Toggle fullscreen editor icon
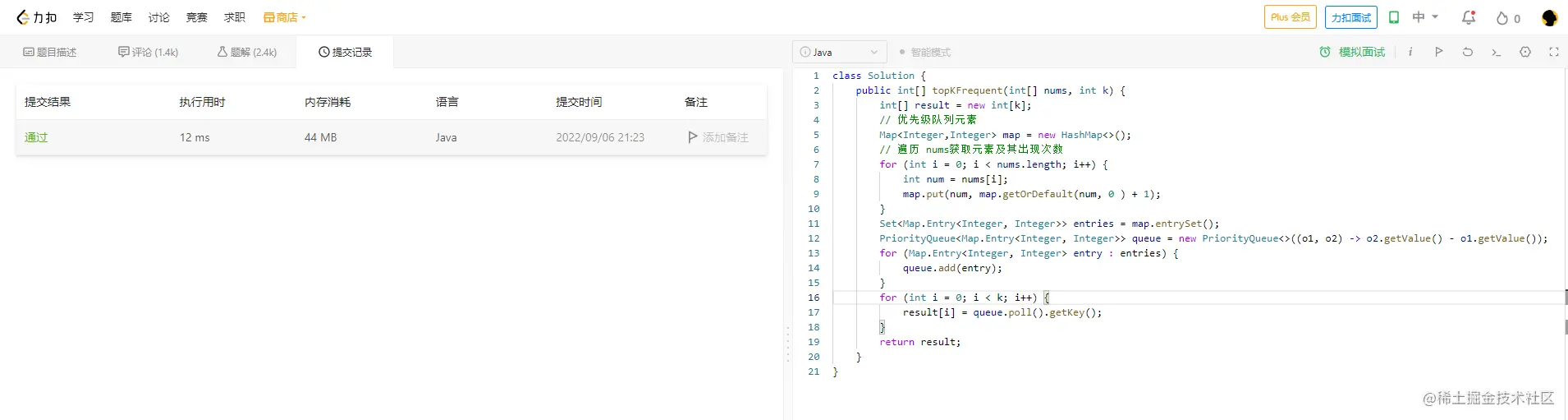Screen dimensions: 1568x420 (1554, 52)
